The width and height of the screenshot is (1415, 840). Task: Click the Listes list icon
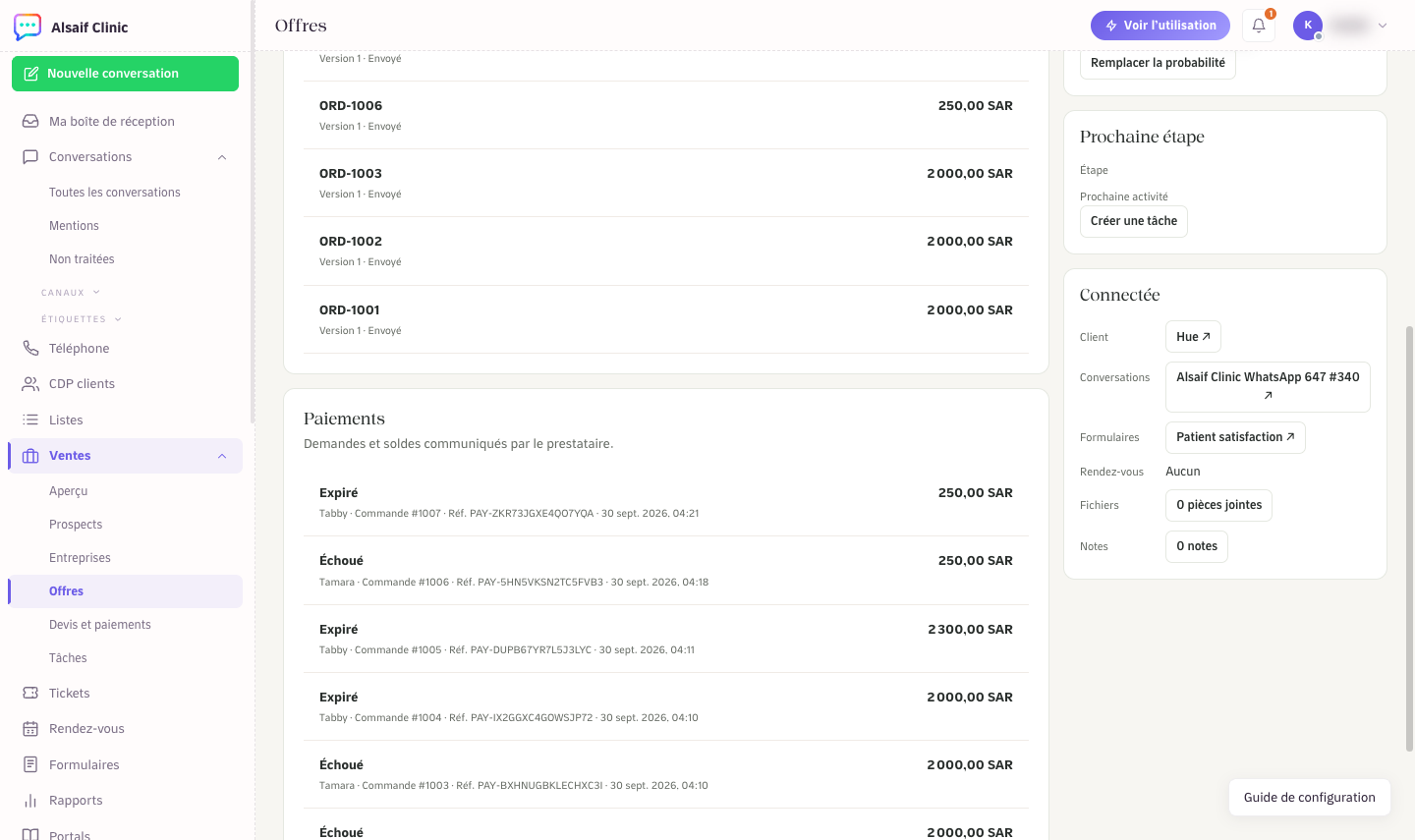pyautogui.click(x=30, y=420)
